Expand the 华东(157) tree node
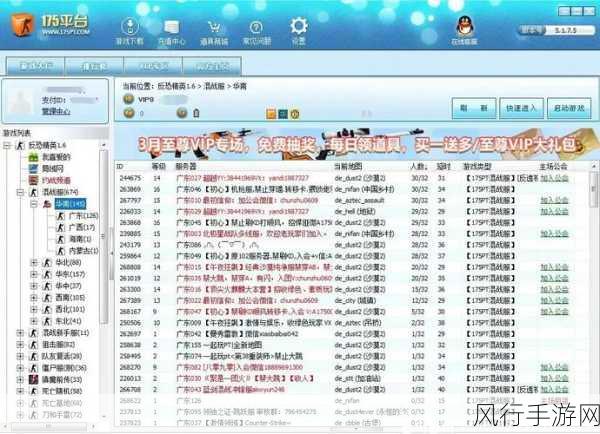The image size is (600, 434). [x=34, y=274]
